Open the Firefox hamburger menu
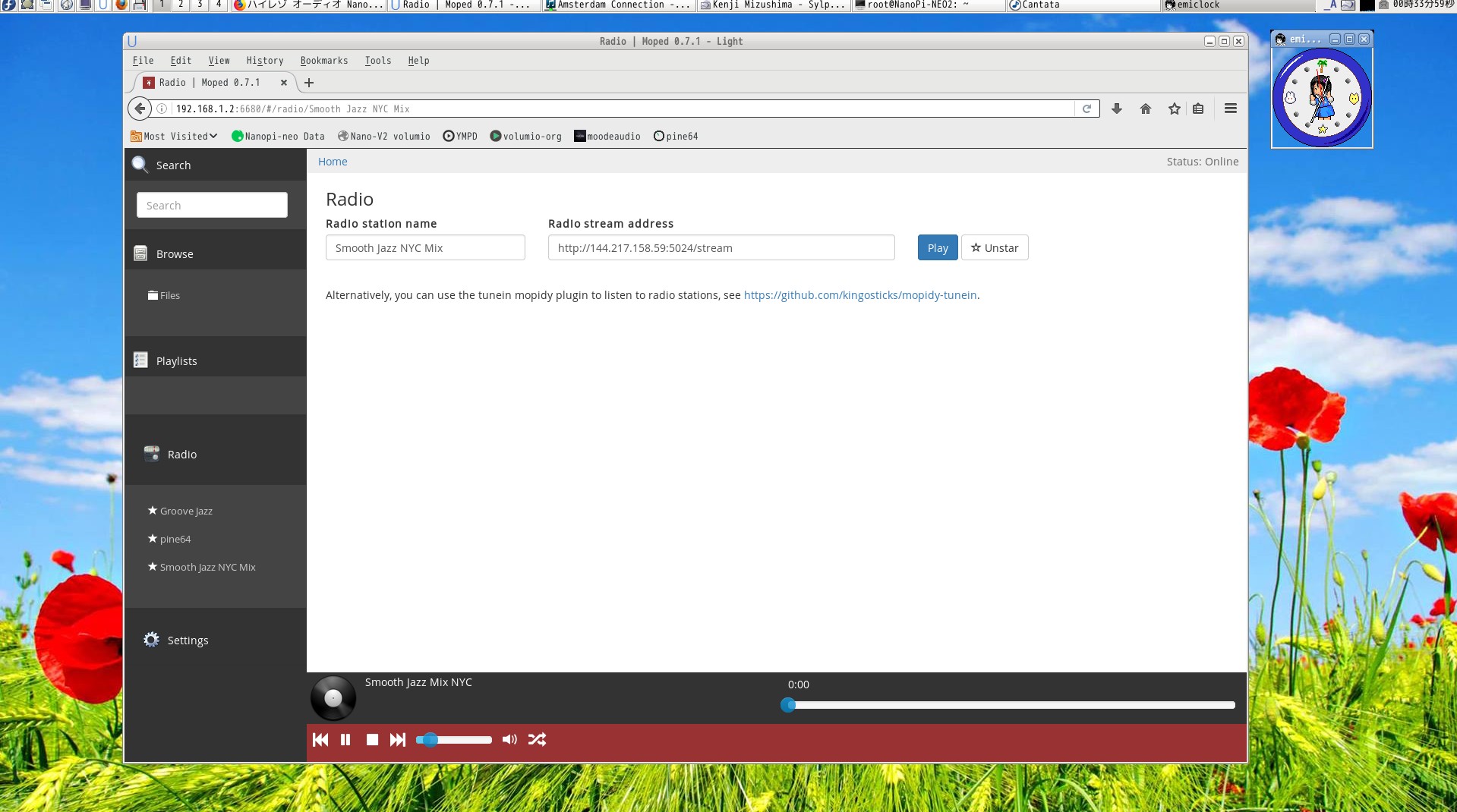Screen dimensions: 1457x812 coord(1230,109)
